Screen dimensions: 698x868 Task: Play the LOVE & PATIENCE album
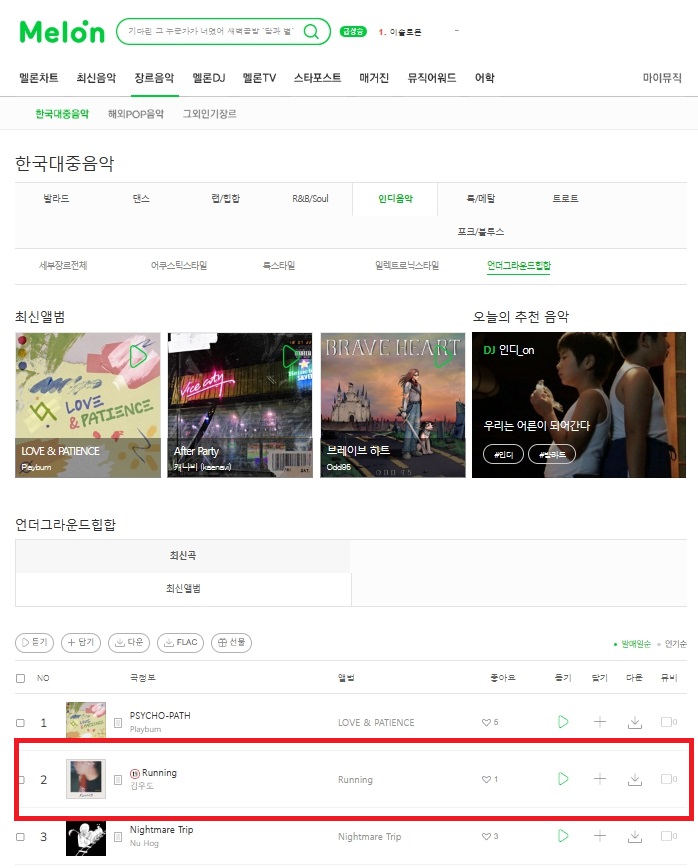tap(138, 355)
